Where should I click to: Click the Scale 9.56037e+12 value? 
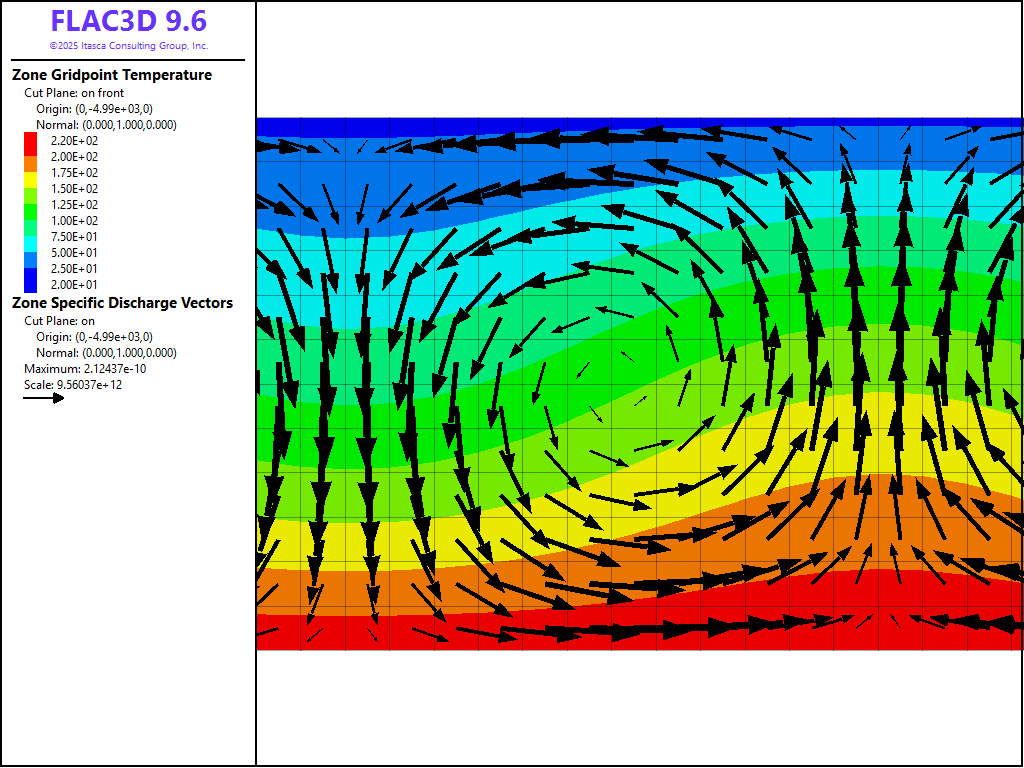pos(73,385)
